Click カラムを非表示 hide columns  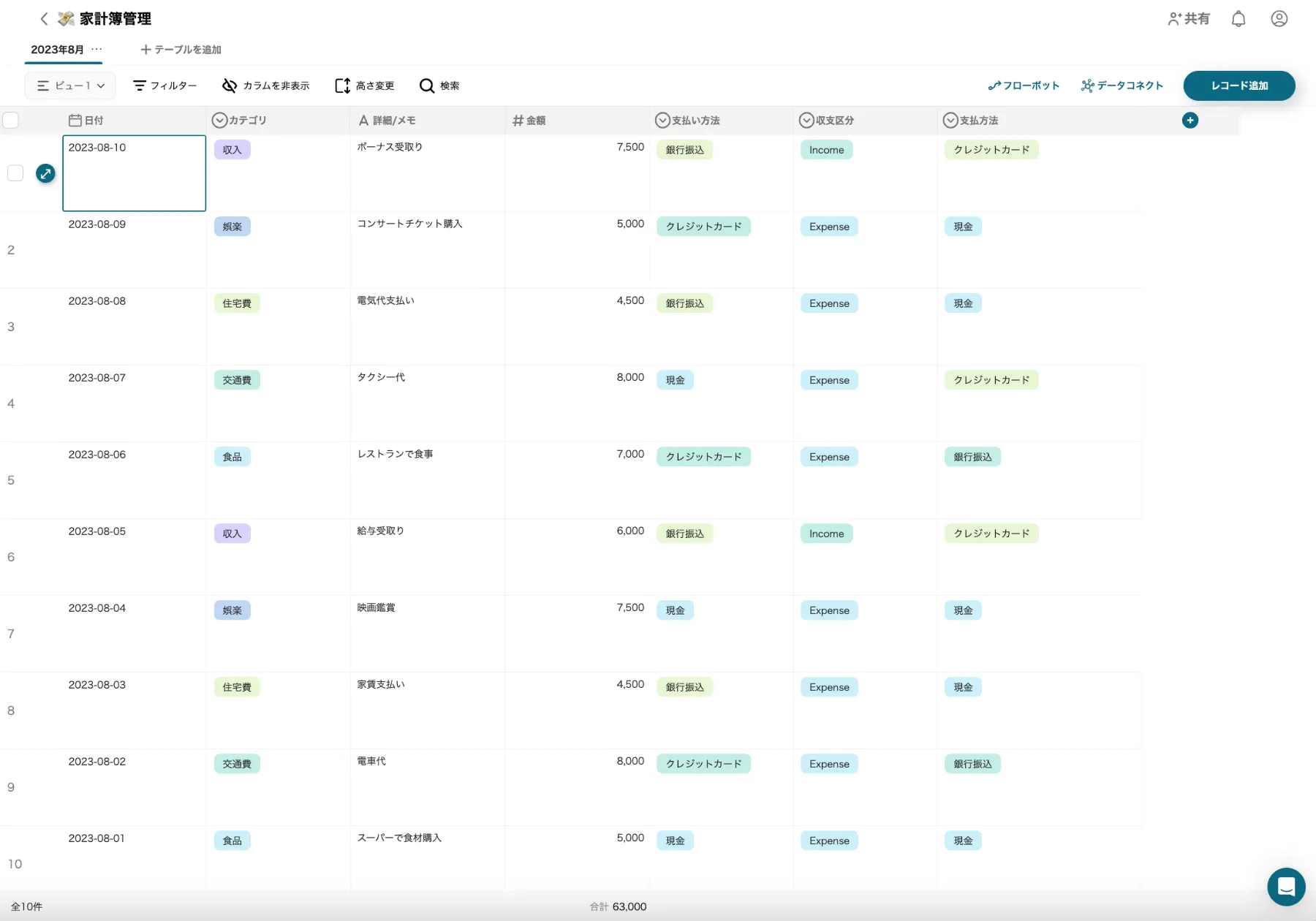coord(266,86)
